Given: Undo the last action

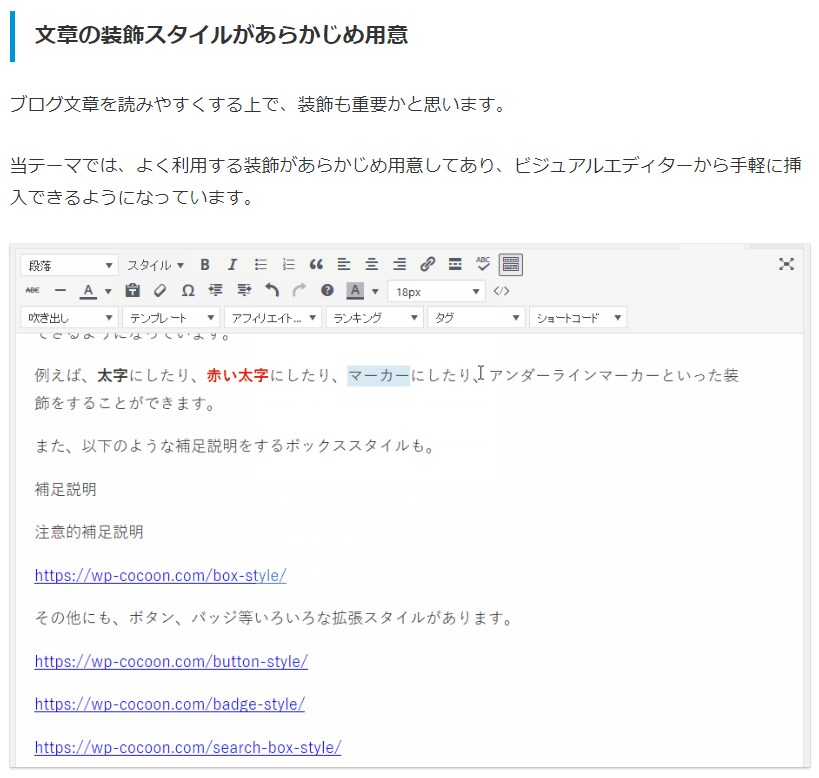Looking at the screenshot, I should click(x=272, y=290).
